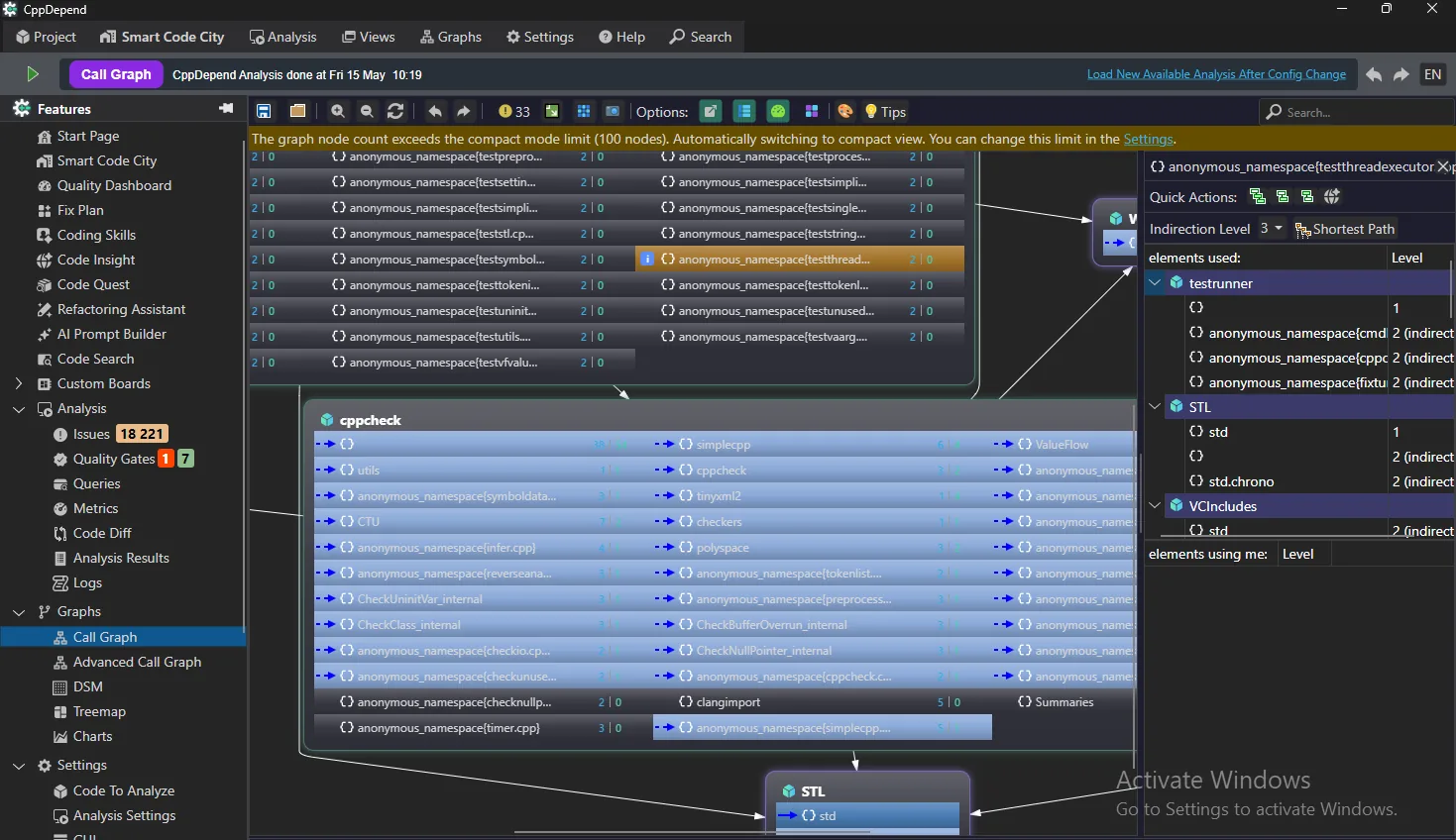Navigate back with the top-right back arrow
1456x840 pixels.
coord(1374,74)
